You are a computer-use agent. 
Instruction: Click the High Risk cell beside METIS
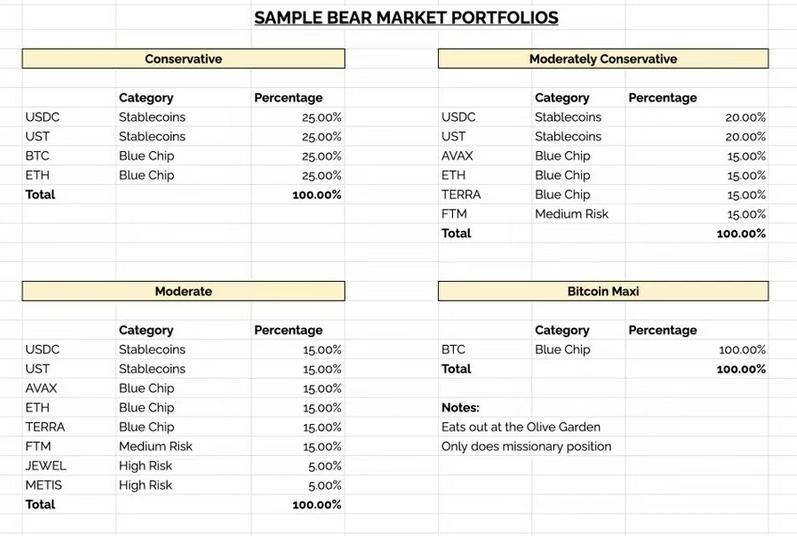click(146, 485)
